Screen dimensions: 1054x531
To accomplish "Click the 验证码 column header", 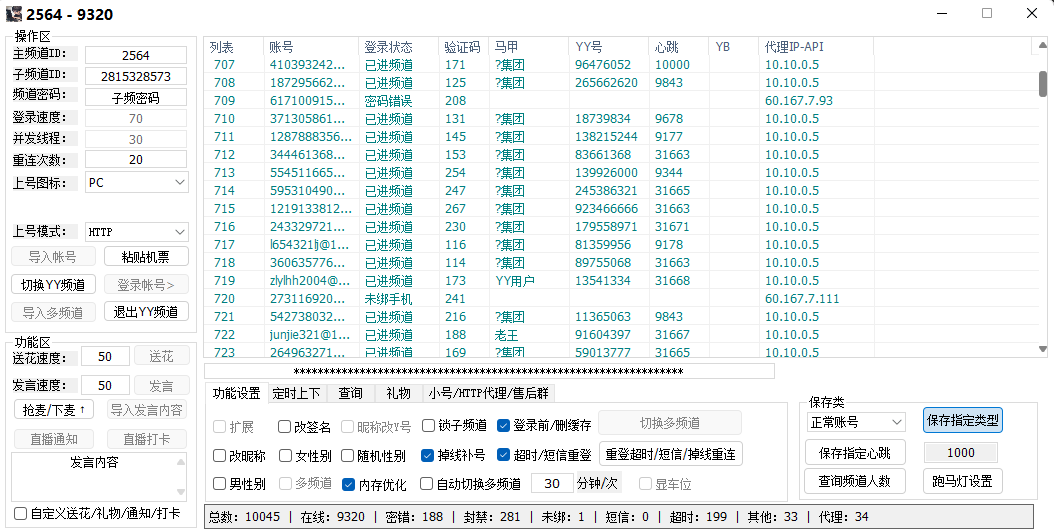I will pyautogui.click(x=464, y=47).
